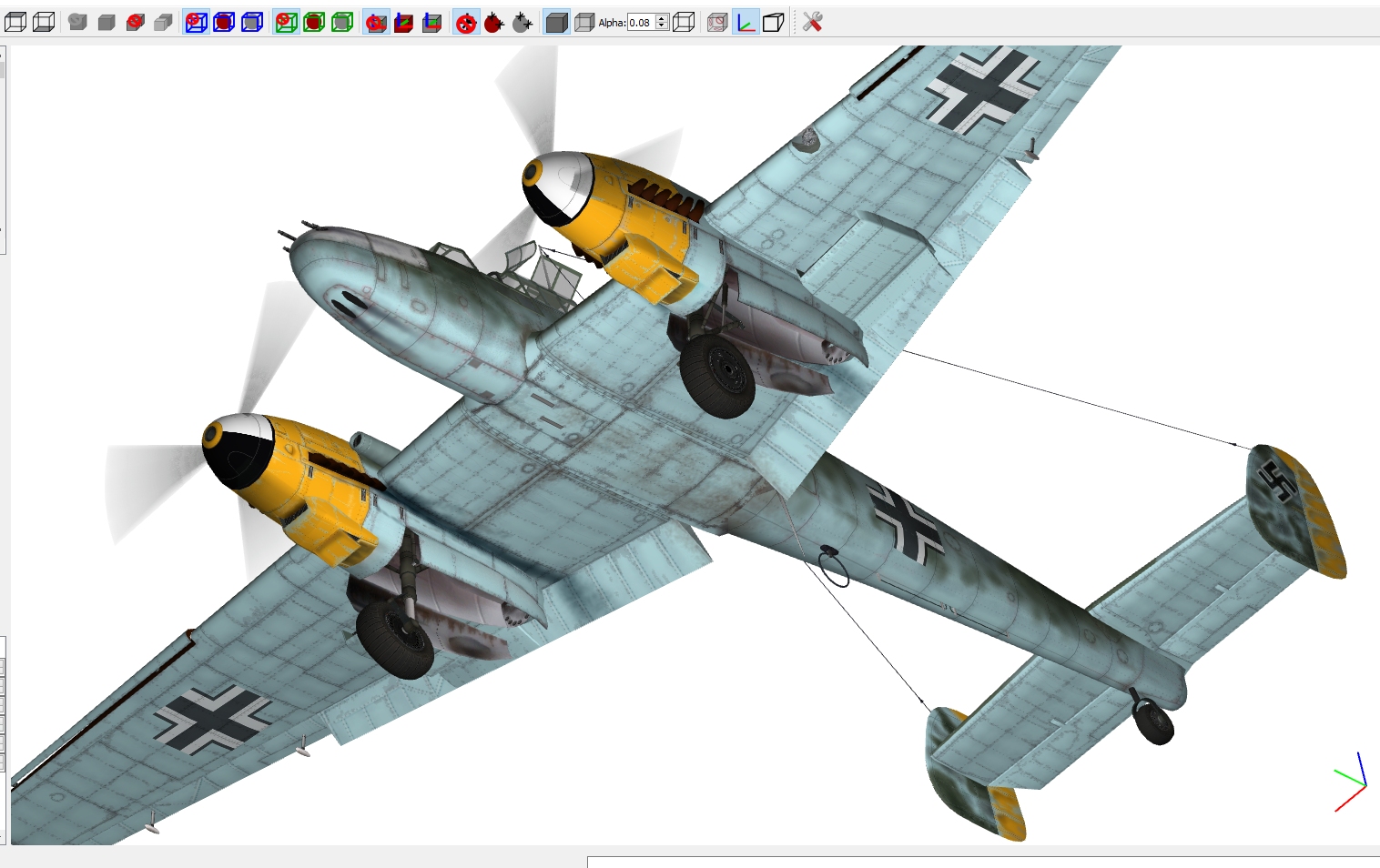This screenshot has height=868, width=1380.
Task: Click the gray cube with colored axes icon
Action: click(x=432, y=22)
